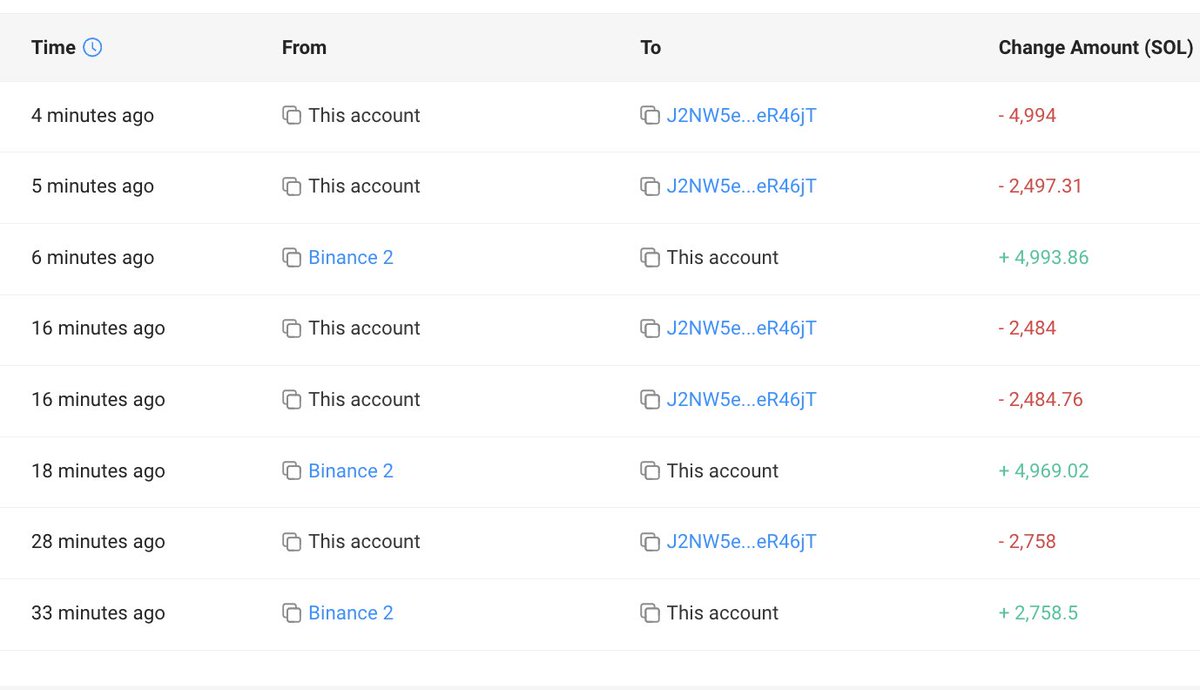Open Binance 2 link in +4,969.02 row

coord(351,471)
